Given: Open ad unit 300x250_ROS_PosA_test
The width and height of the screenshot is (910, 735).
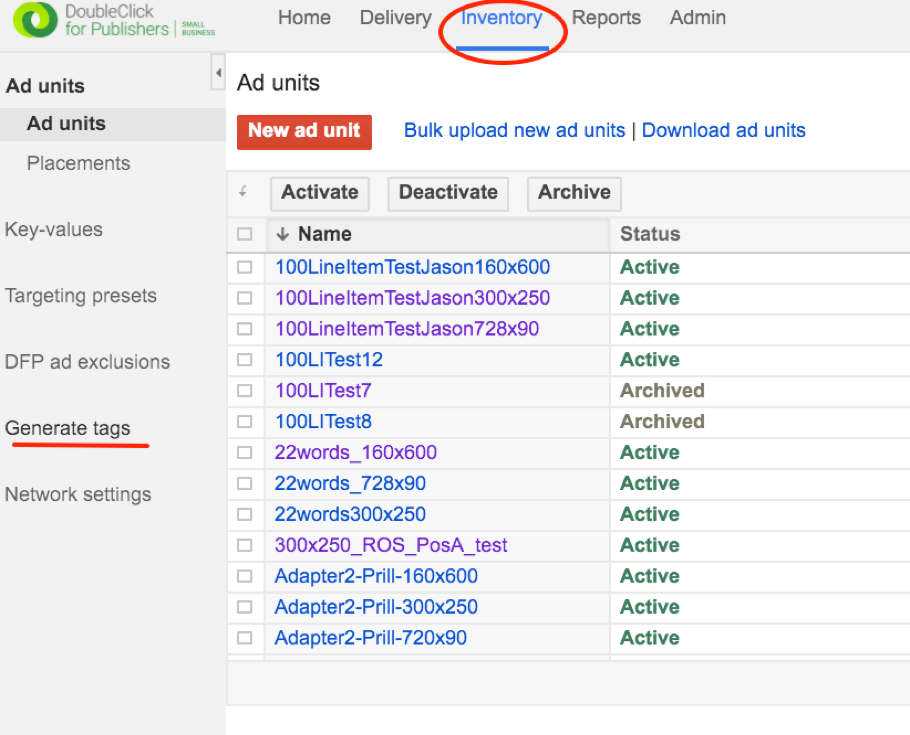Looking at the screenshot, I should tap(391, 545).
